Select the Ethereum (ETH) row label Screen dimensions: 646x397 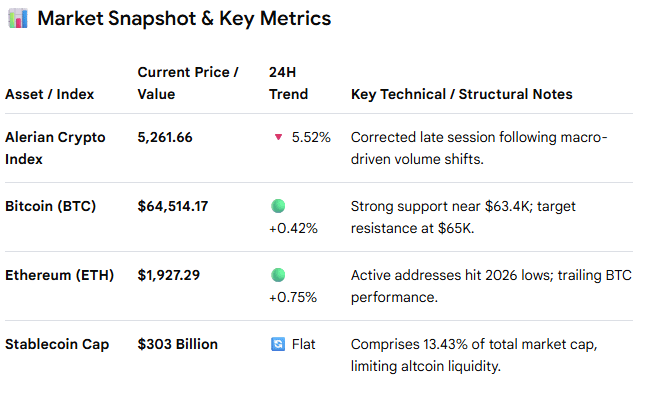(x=59, y=275)
